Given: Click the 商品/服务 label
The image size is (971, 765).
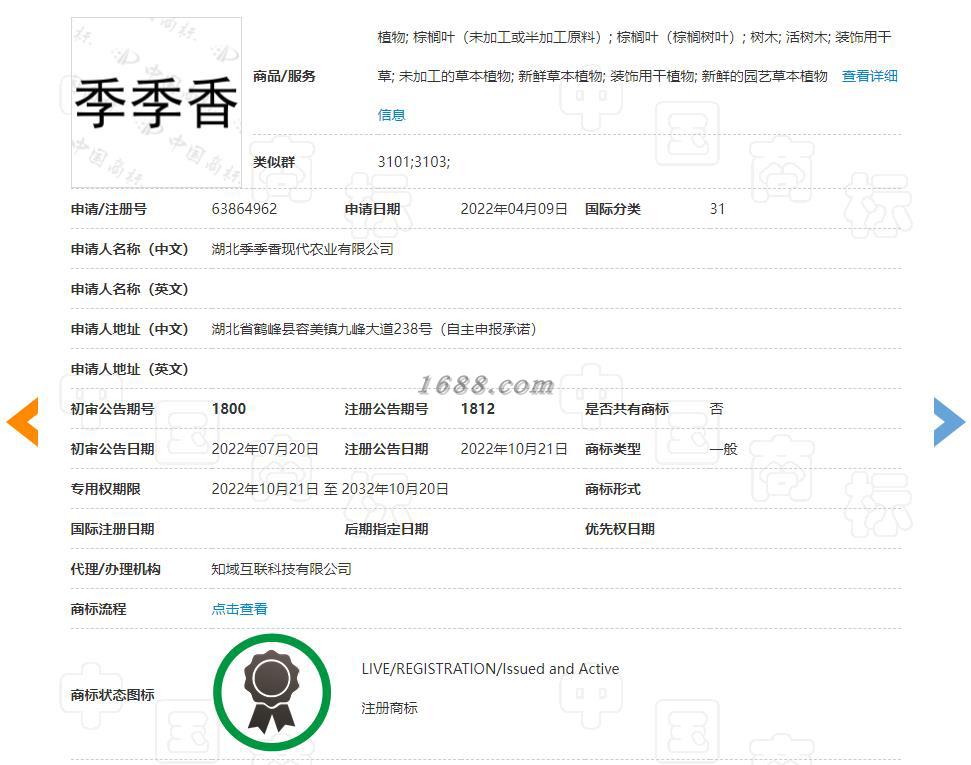Looking at the screenshot, I should 284,76.
